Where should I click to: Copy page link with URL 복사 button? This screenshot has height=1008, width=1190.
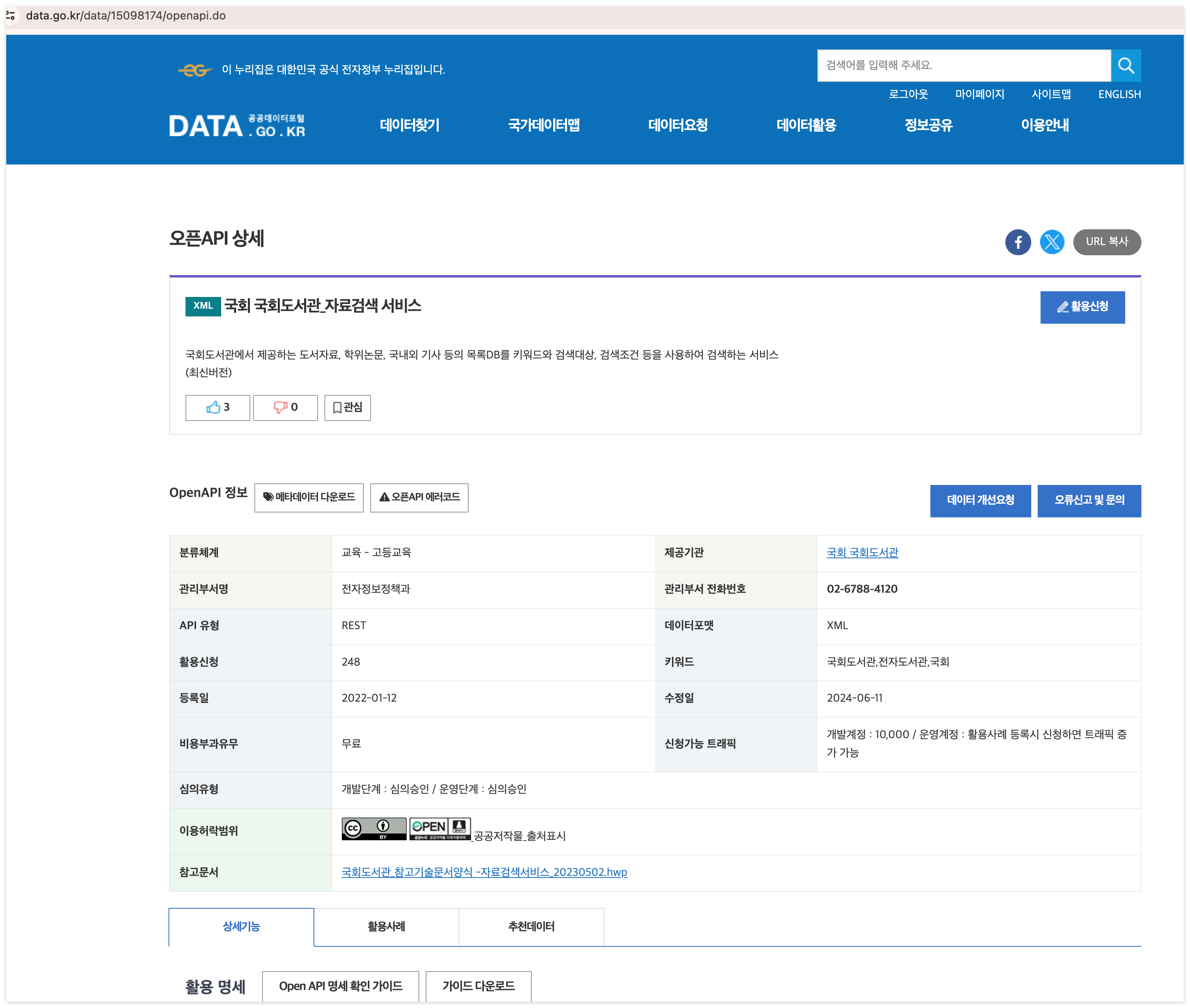coord(1107,242)
